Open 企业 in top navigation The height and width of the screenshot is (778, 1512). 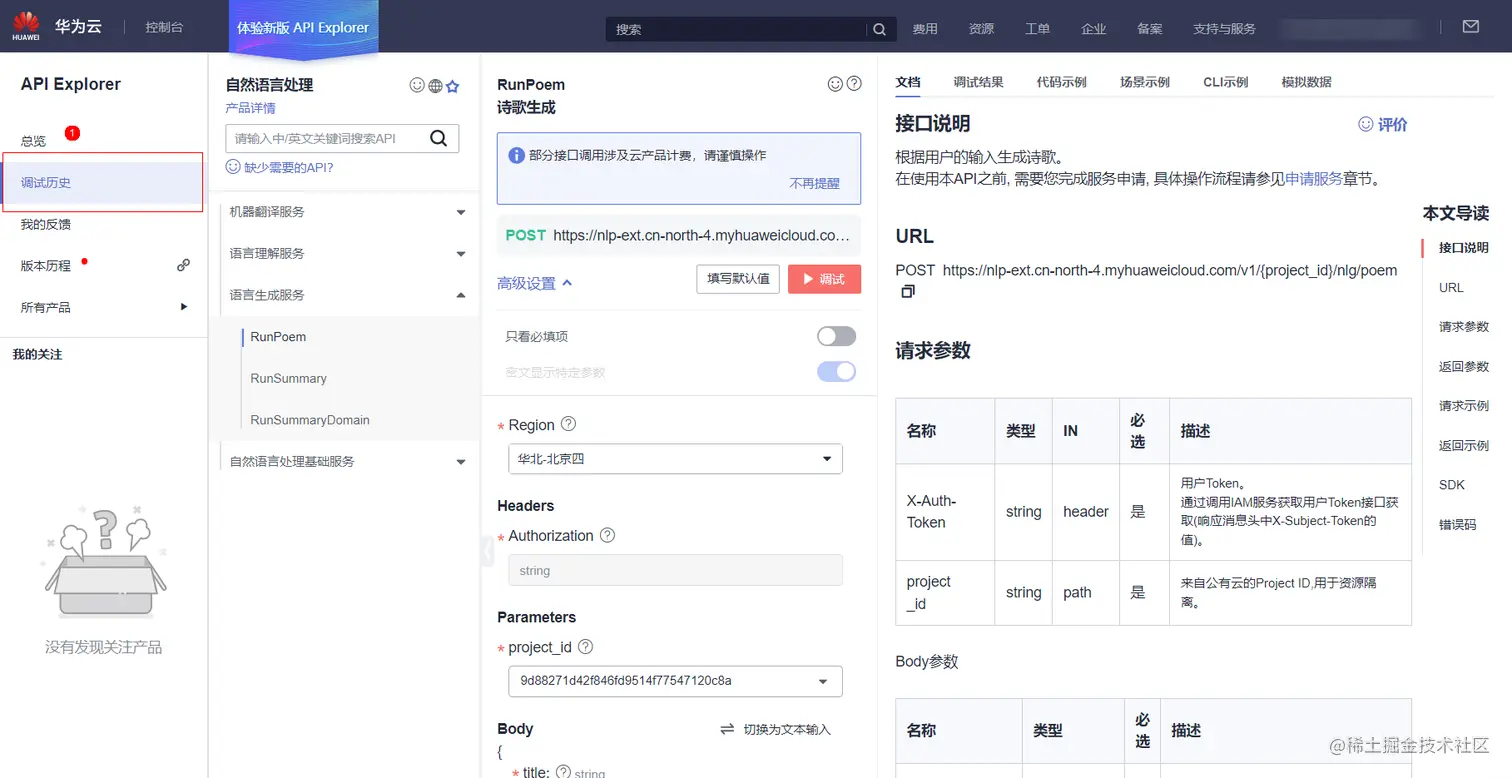1093,29
